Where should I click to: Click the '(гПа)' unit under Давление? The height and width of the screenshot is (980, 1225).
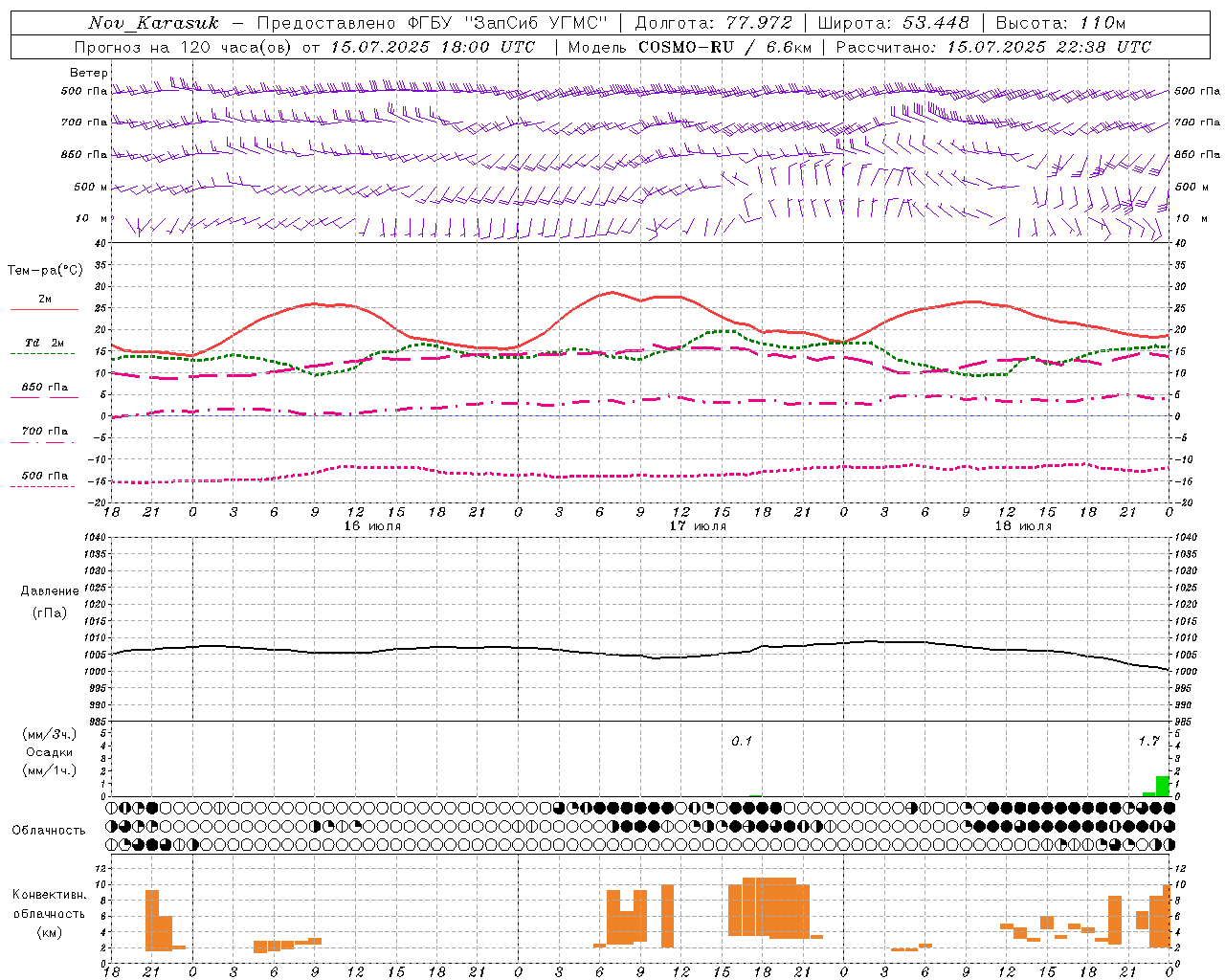click(50, 612)
